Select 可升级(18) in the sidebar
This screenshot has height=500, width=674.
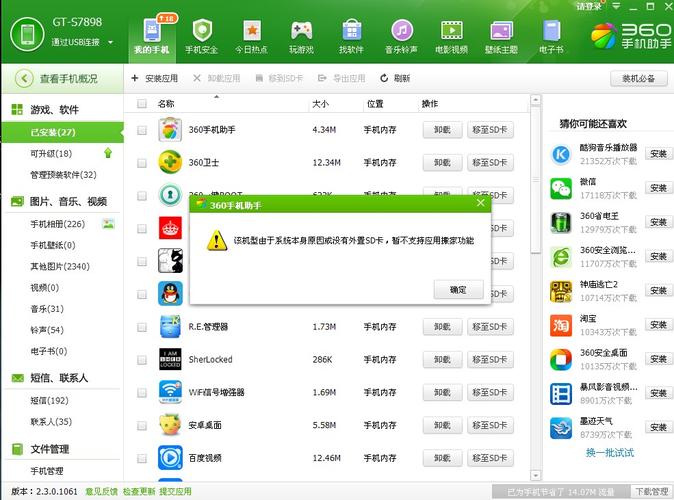tap(51, 153)
